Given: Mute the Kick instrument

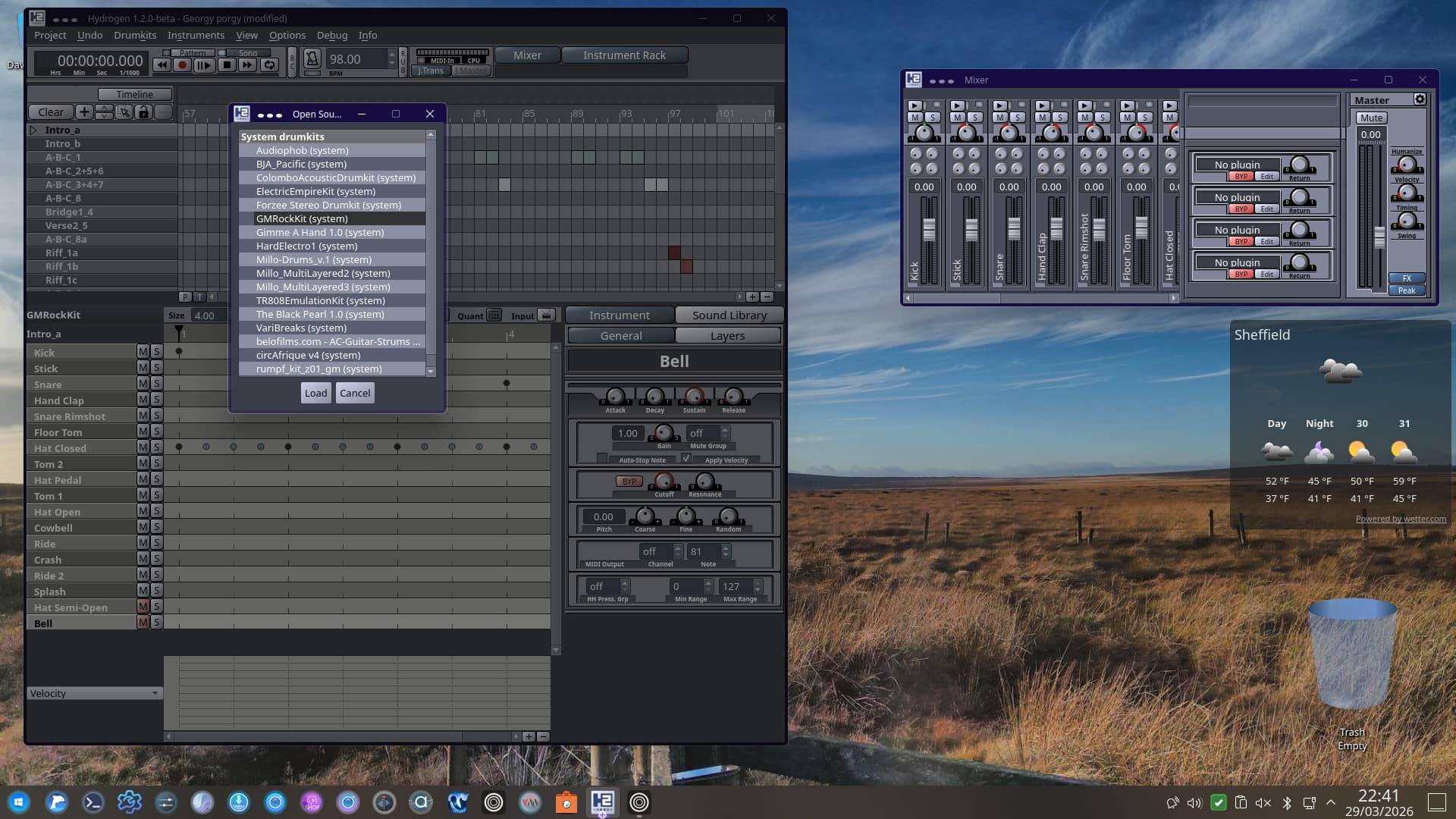Looking at the screenshot, I should click(143, 352).
